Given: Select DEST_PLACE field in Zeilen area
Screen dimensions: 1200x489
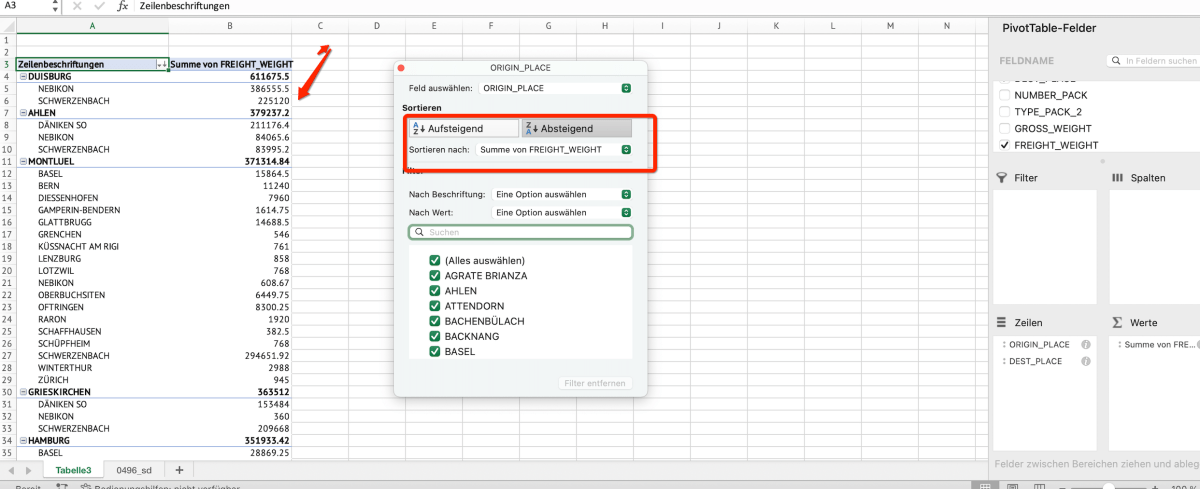Looking at the screenshot, I should coord(1034,361).
